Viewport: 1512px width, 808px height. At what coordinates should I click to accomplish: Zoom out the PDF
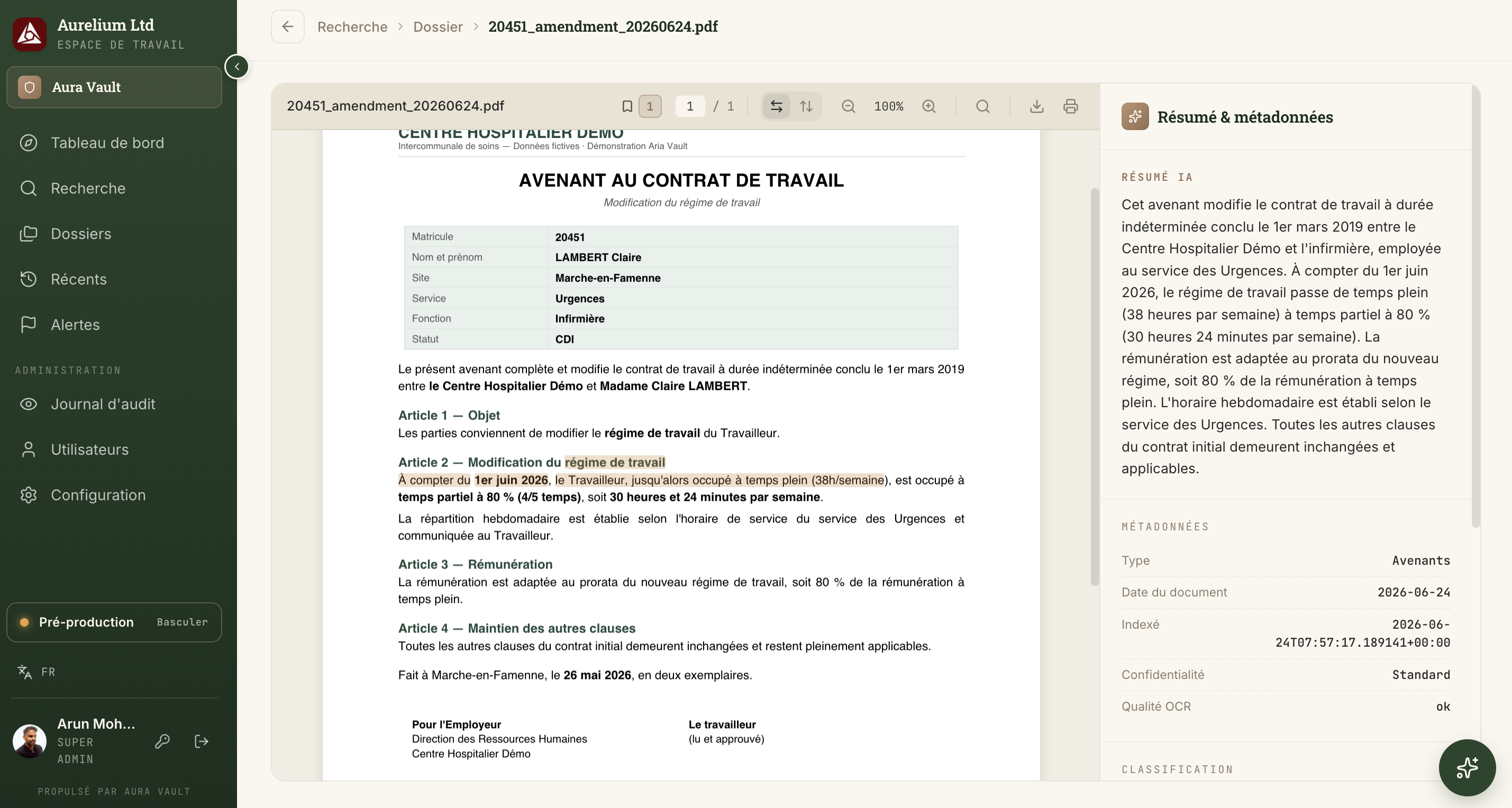[x=848, y=106]
